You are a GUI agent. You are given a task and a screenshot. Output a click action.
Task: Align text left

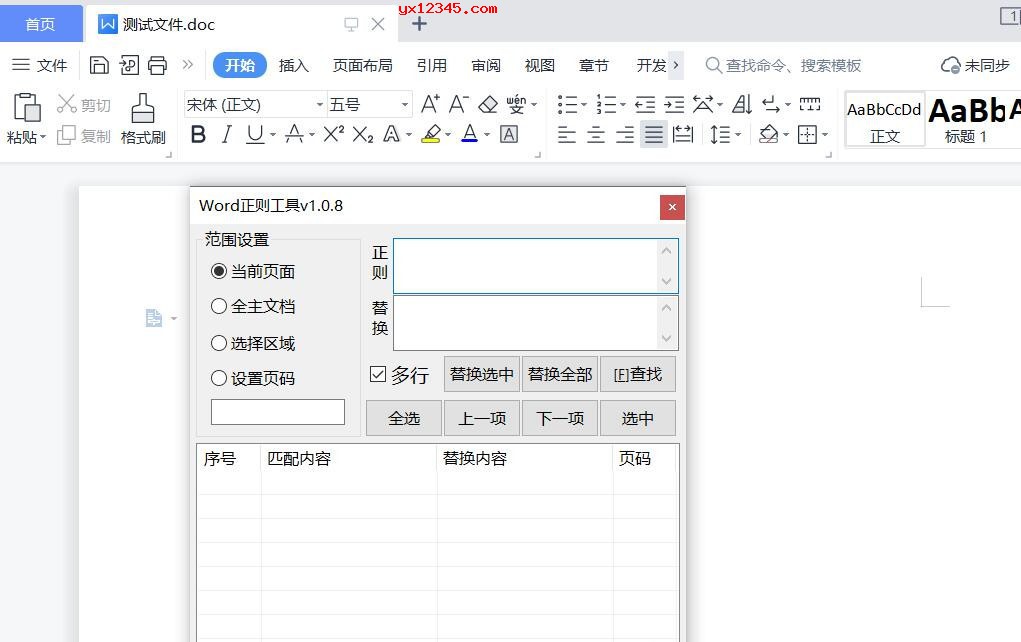coord(566,135)
